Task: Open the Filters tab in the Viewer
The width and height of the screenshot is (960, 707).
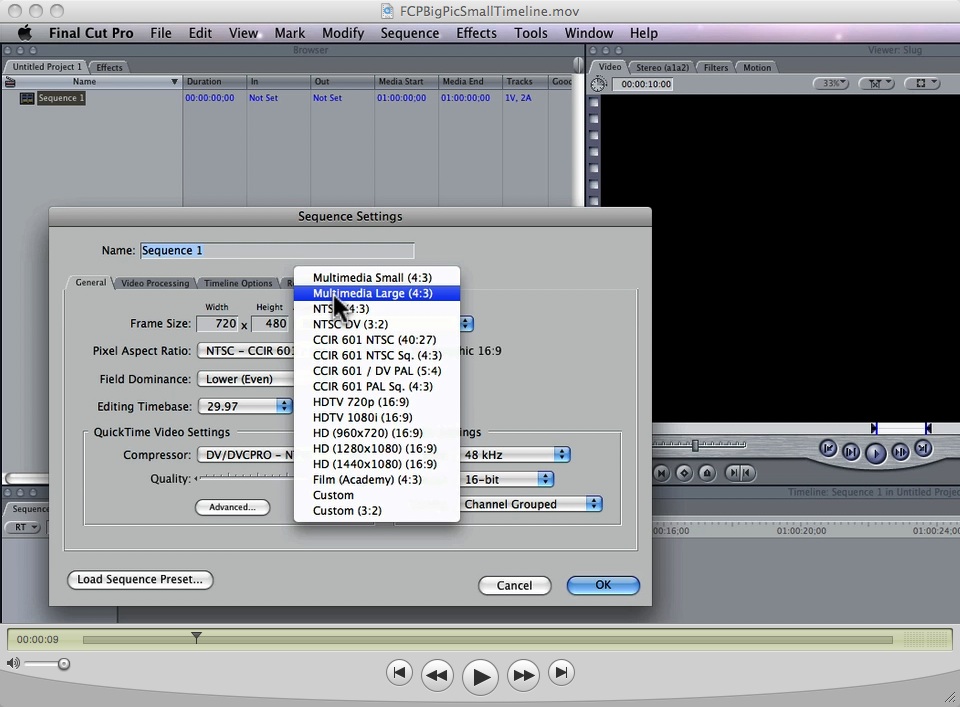Action: click(716, 67)
